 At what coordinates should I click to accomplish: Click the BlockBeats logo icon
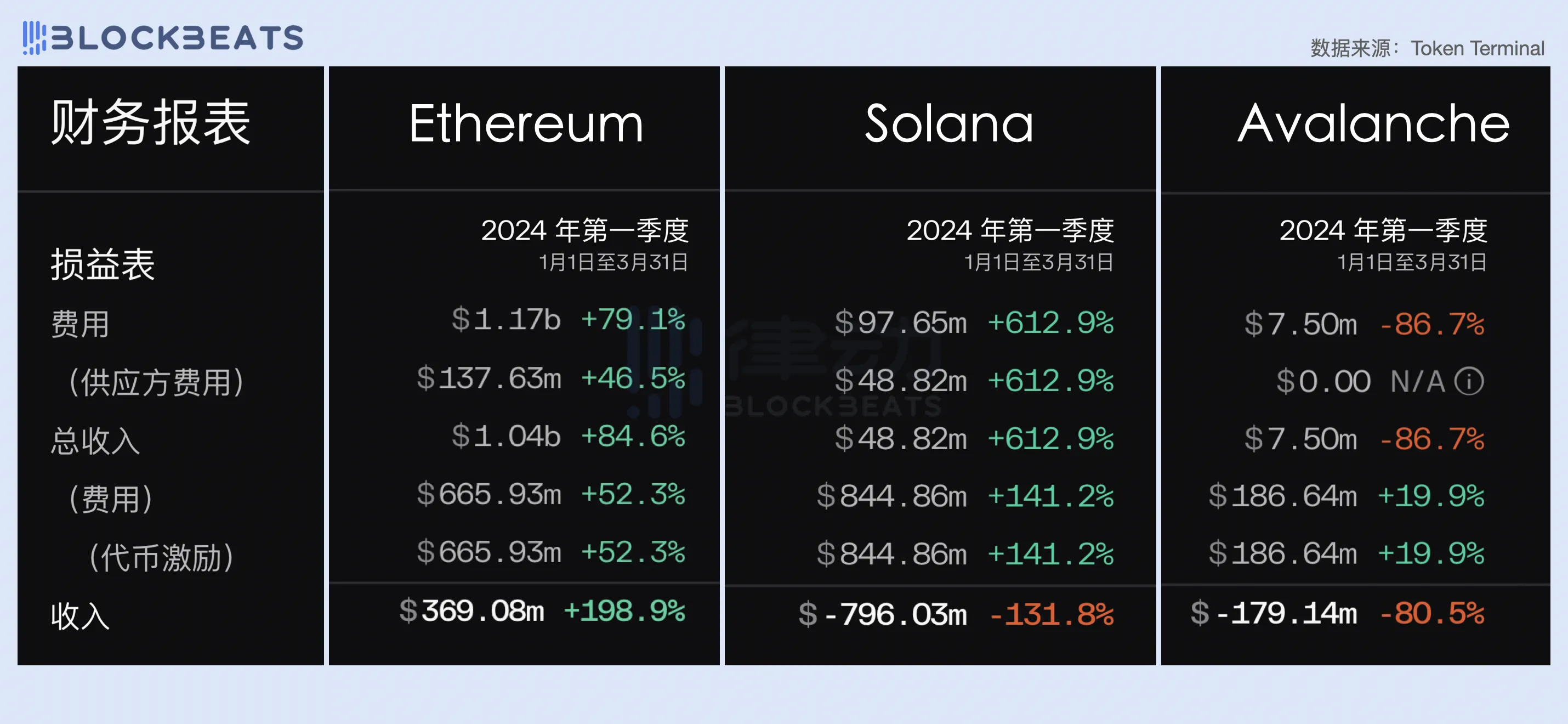click(x=34, y=38)
